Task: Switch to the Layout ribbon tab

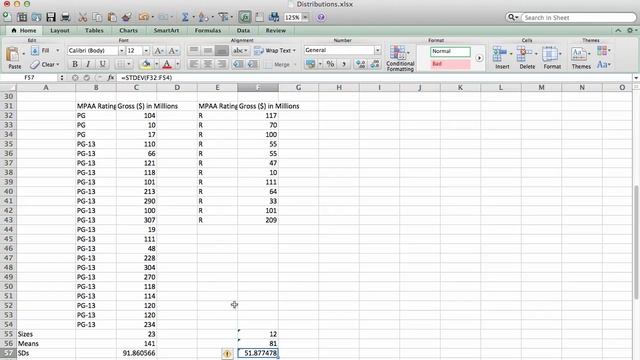Action: (x=60, y=31)
